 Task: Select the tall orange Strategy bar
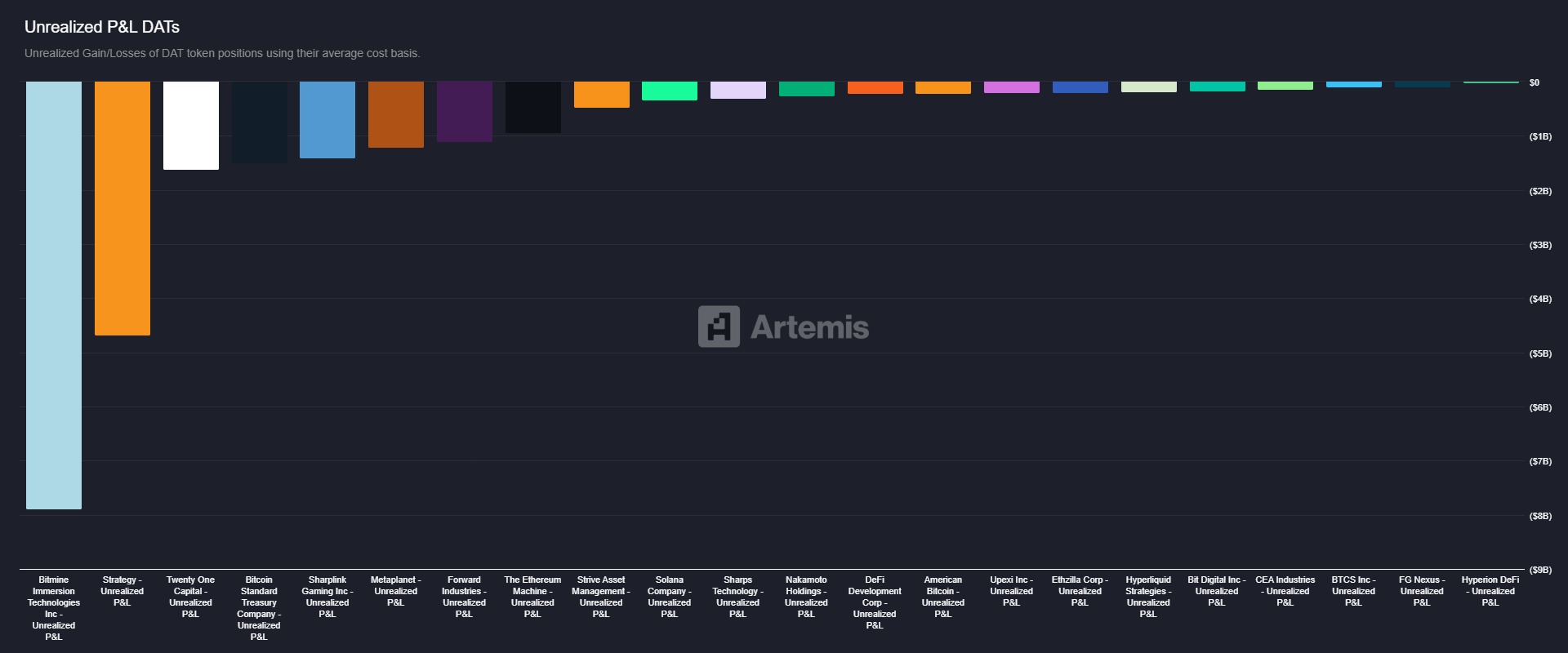[x=122, y=208]
